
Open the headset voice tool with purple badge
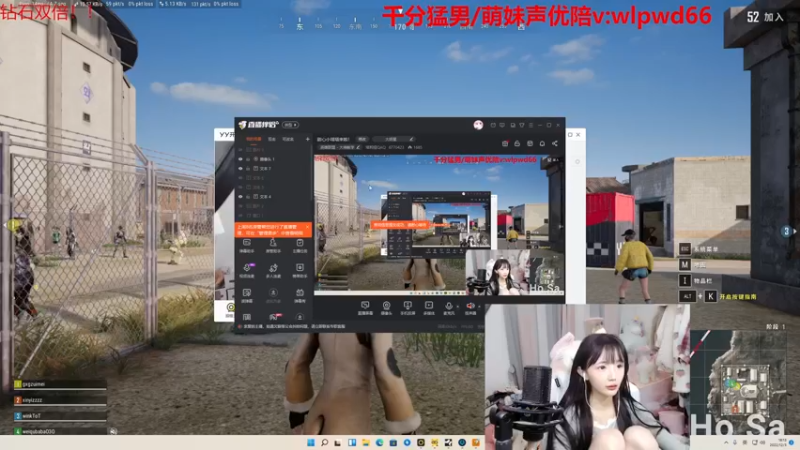pos(247,270)
